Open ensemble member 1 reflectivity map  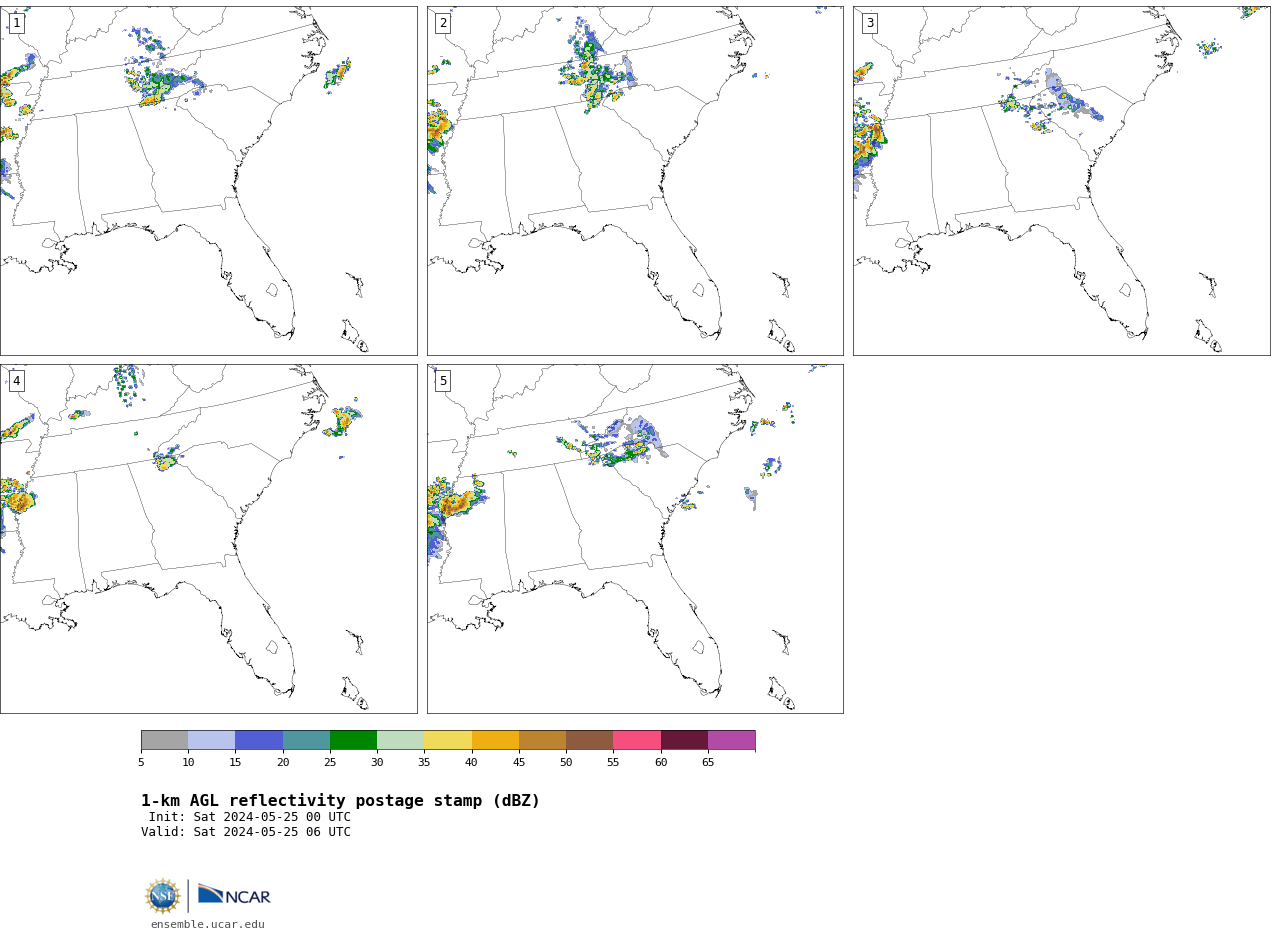tap(208, 181)
